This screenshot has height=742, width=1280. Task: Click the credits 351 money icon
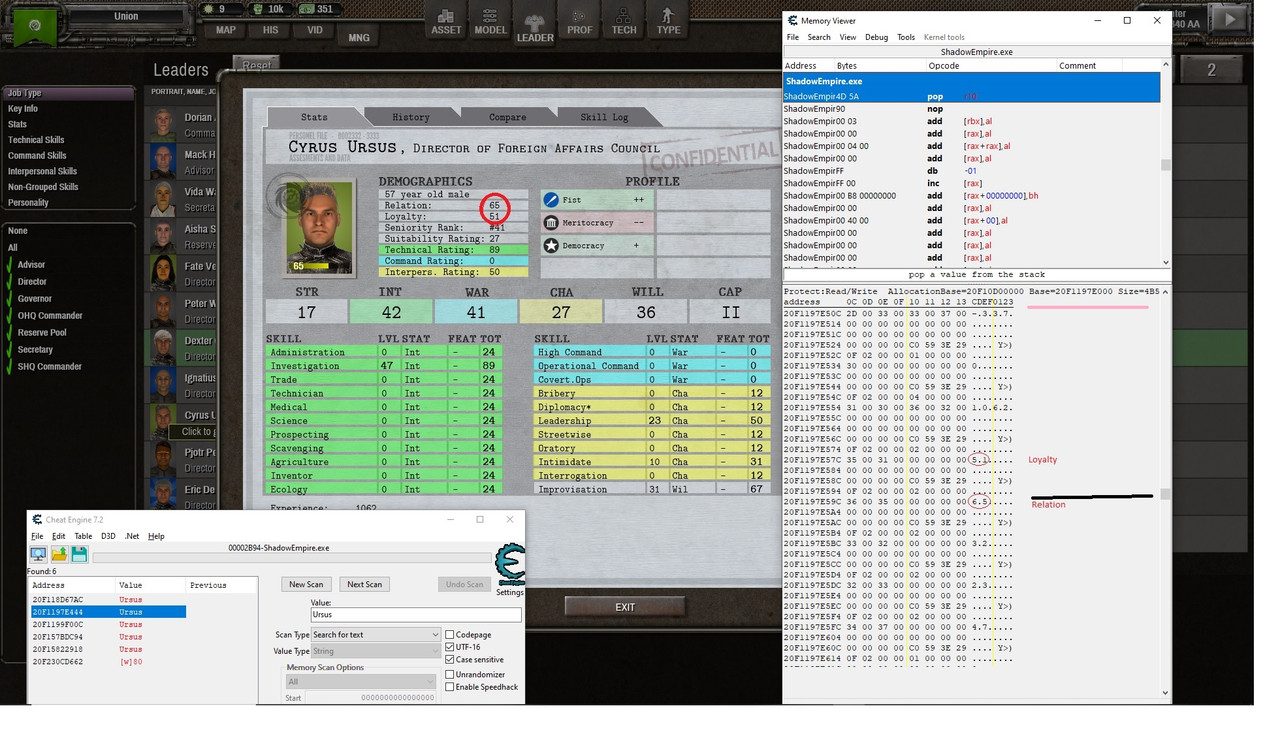[x=305, y=9]
